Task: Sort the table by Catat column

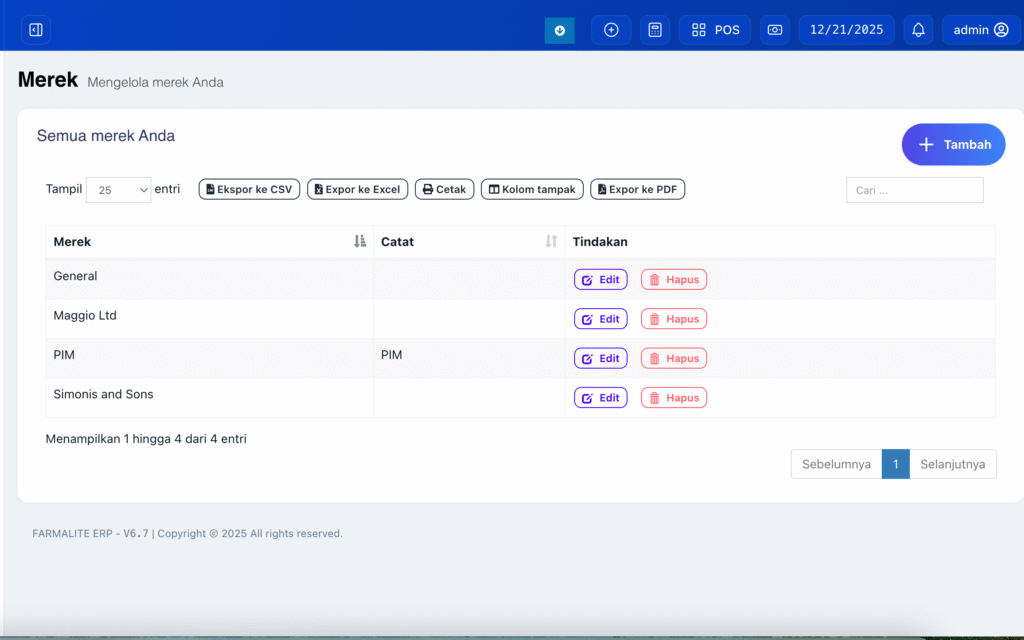Action: (x=550, y=242)
